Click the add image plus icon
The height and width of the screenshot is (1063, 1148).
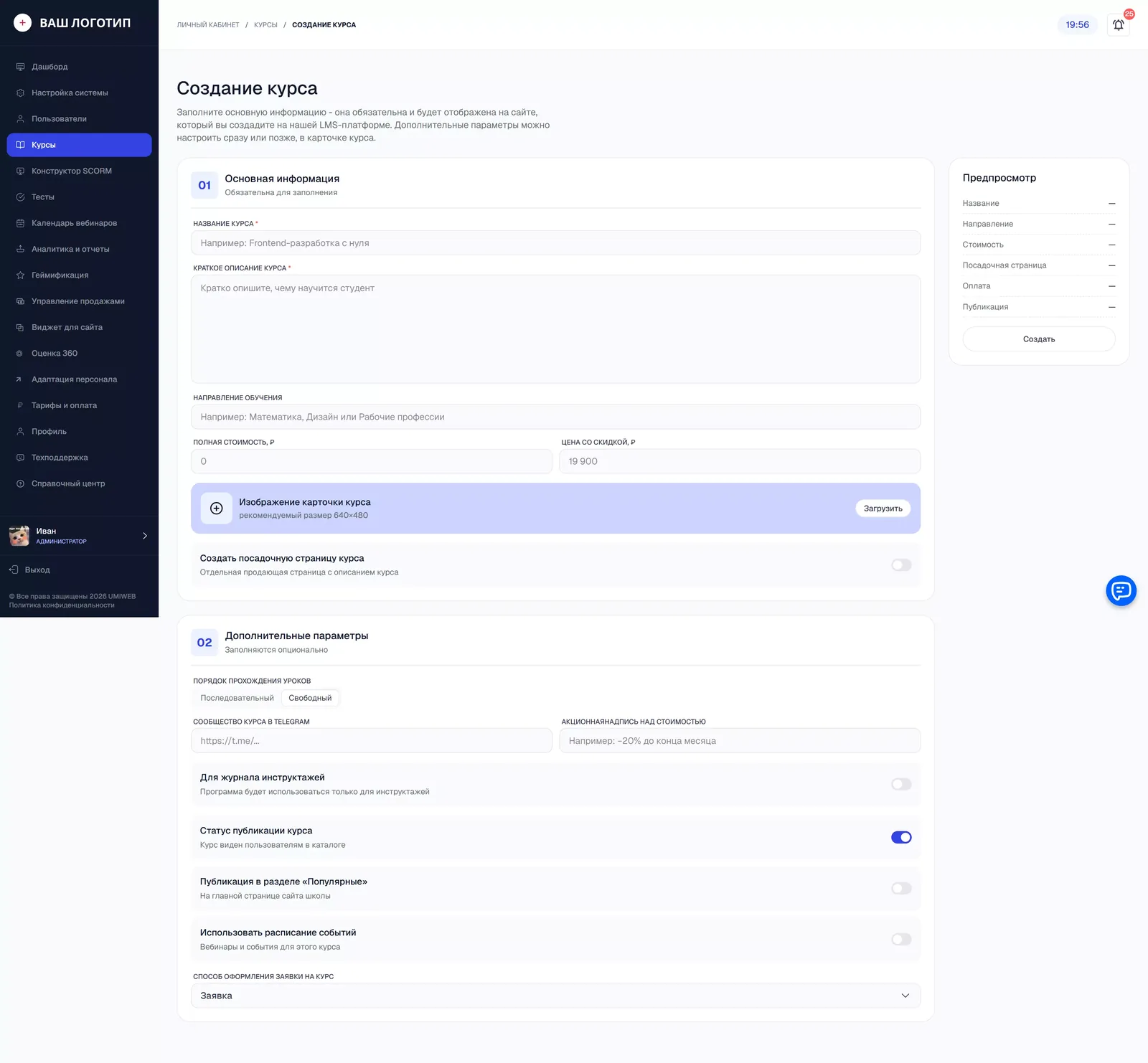[x=216, y=509]
